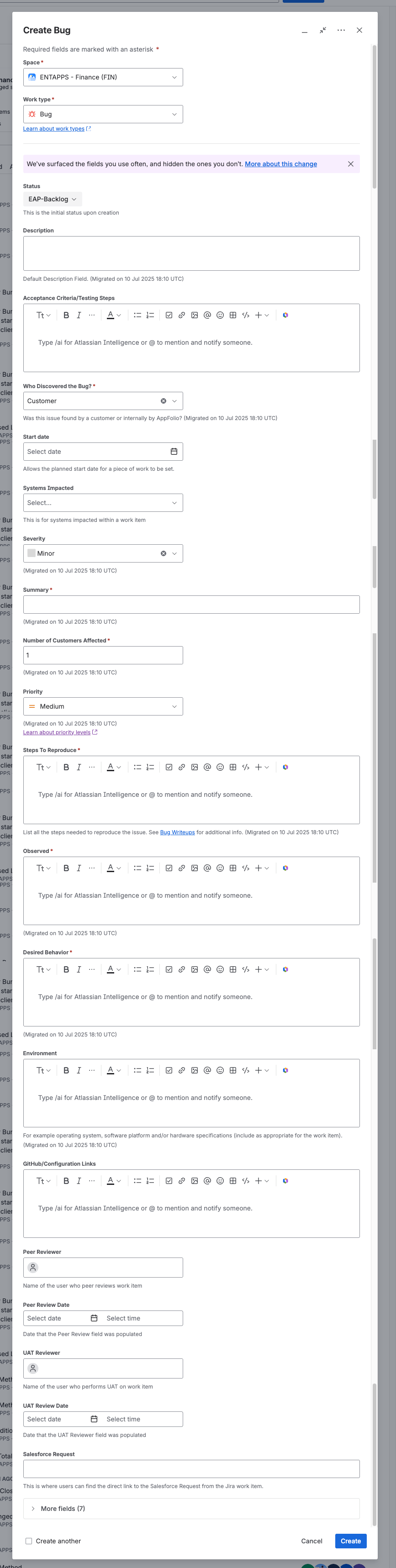Follow the Learn about work types link

tap(57, 128)
